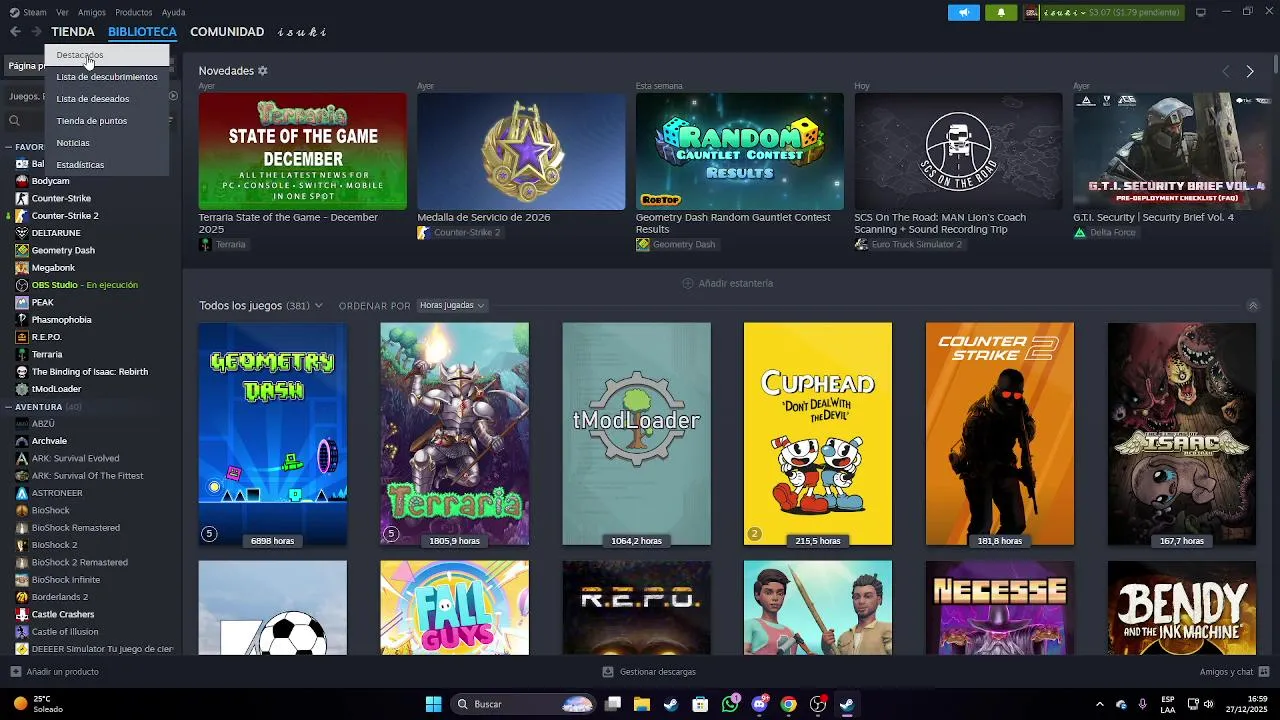Open the notifications bell
Viewport: 1280px width, 720px height.
point(1001,12)
